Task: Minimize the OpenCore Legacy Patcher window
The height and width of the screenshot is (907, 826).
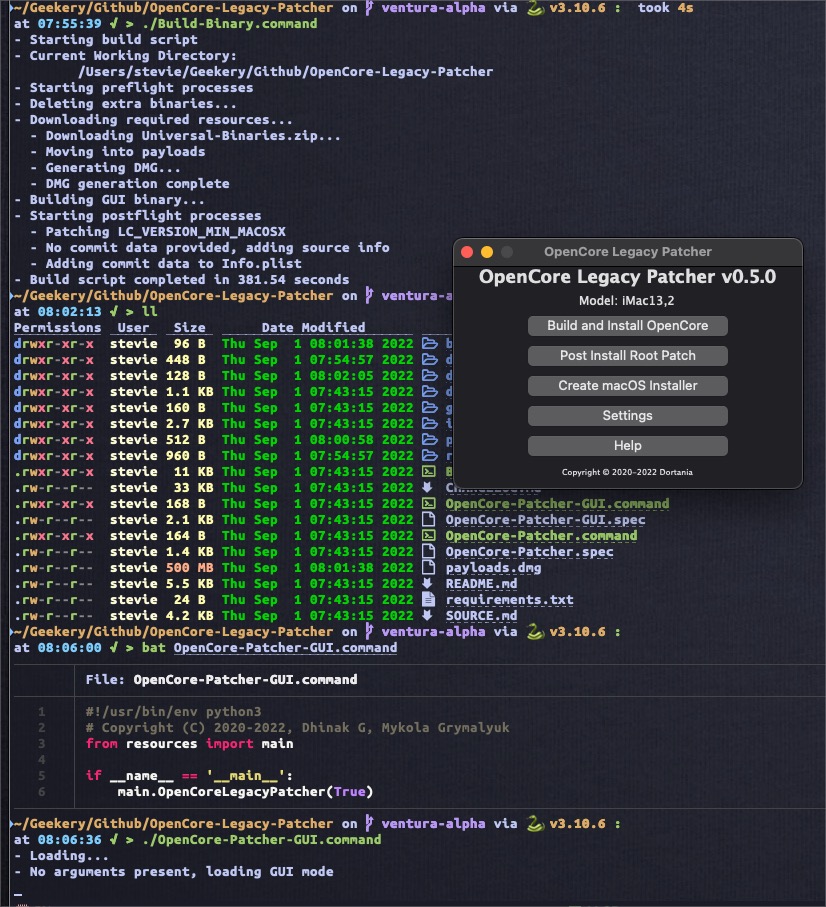Action: click(487, 252)
